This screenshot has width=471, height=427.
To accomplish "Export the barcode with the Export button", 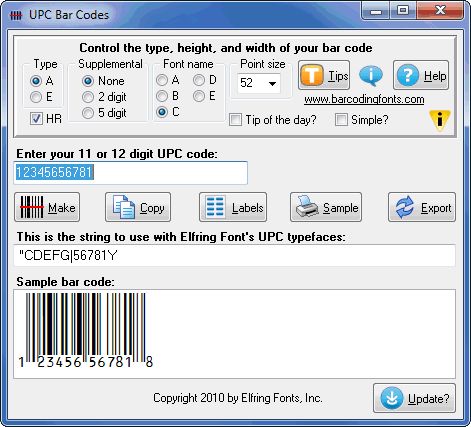I will point(422,207).
